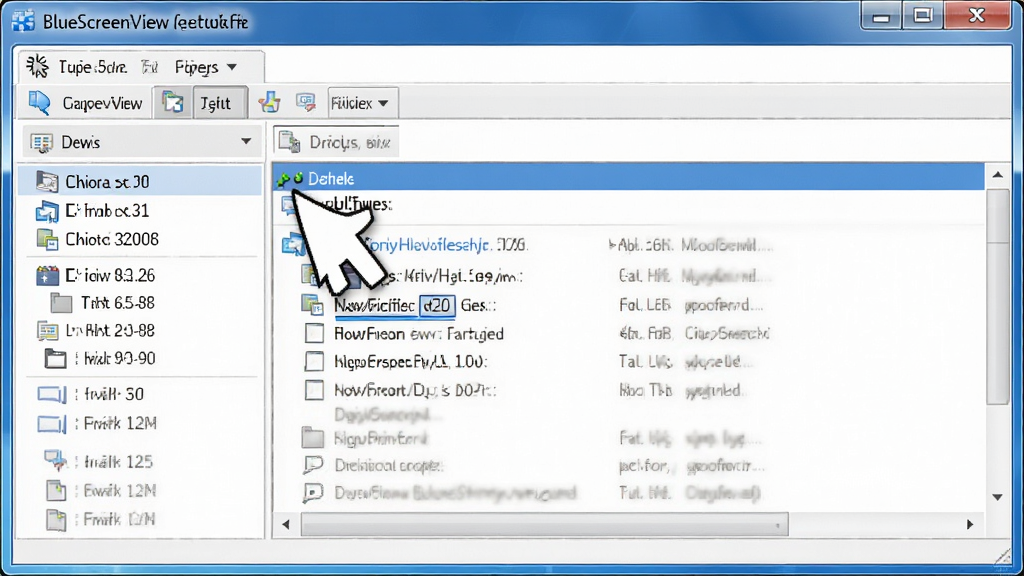Click the vertical scrollbar up arrow

pyautogui.click(x=997, y=175)
